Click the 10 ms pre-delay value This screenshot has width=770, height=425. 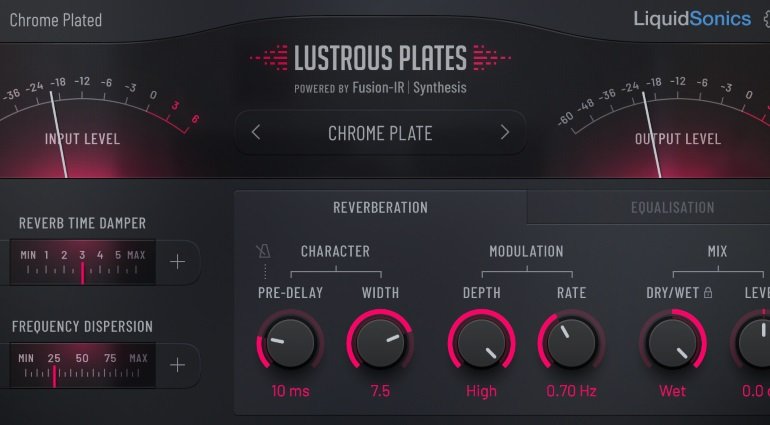pos(290,391)
